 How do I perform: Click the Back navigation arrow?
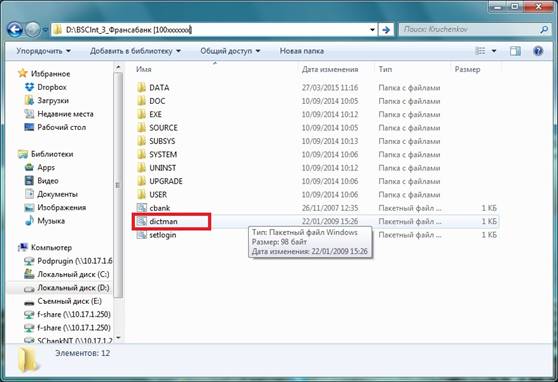click(x=15, y=30)
